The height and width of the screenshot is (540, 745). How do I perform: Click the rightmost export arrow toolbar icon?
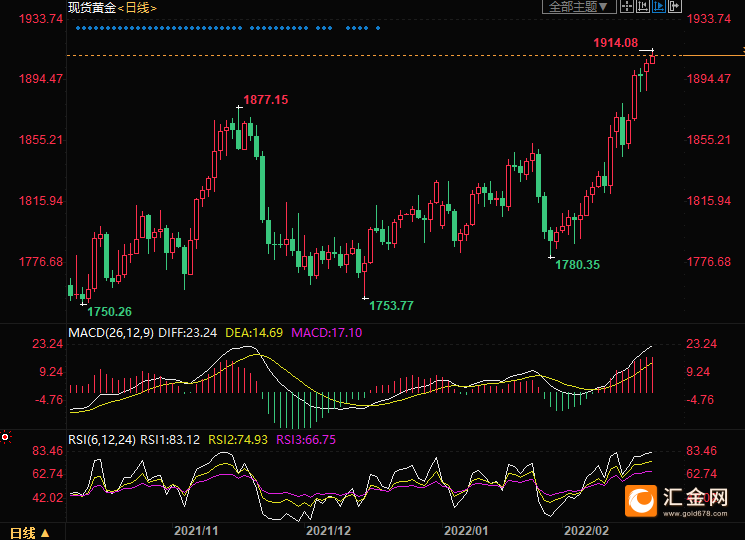(x=674, y=6)
